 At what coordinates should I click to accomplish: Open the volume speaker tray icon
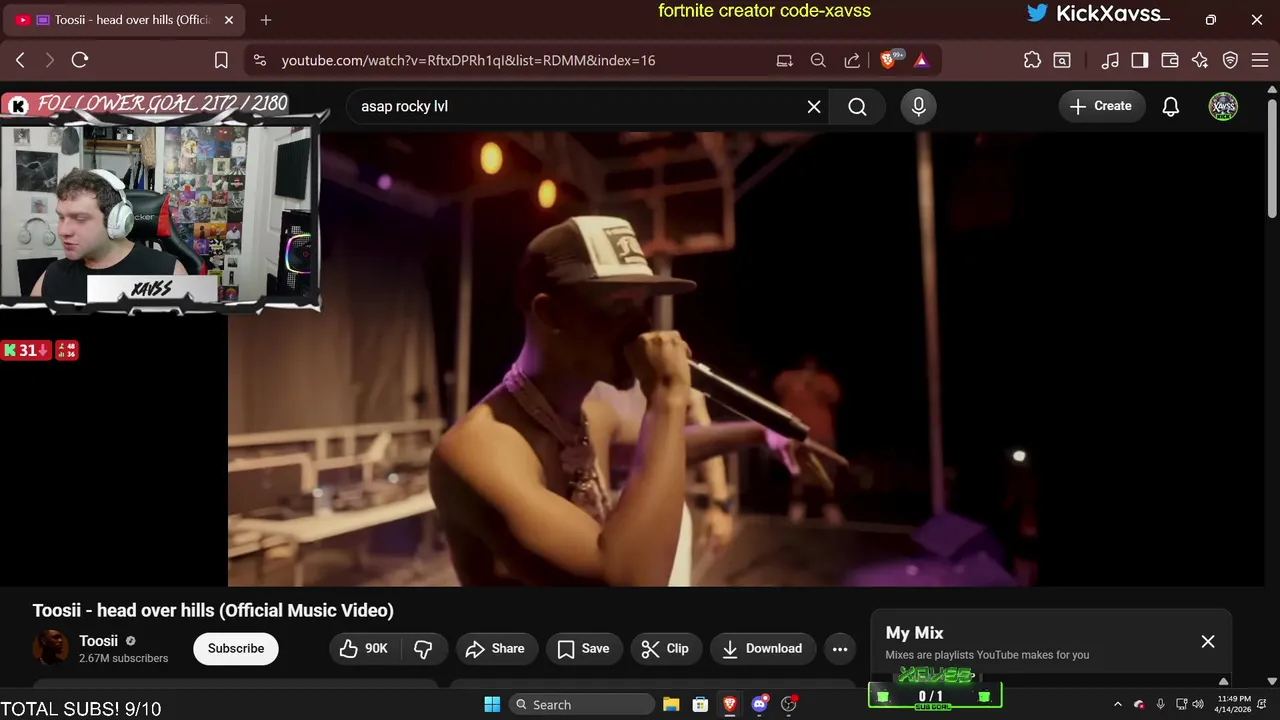click(x=1197, y=704)
